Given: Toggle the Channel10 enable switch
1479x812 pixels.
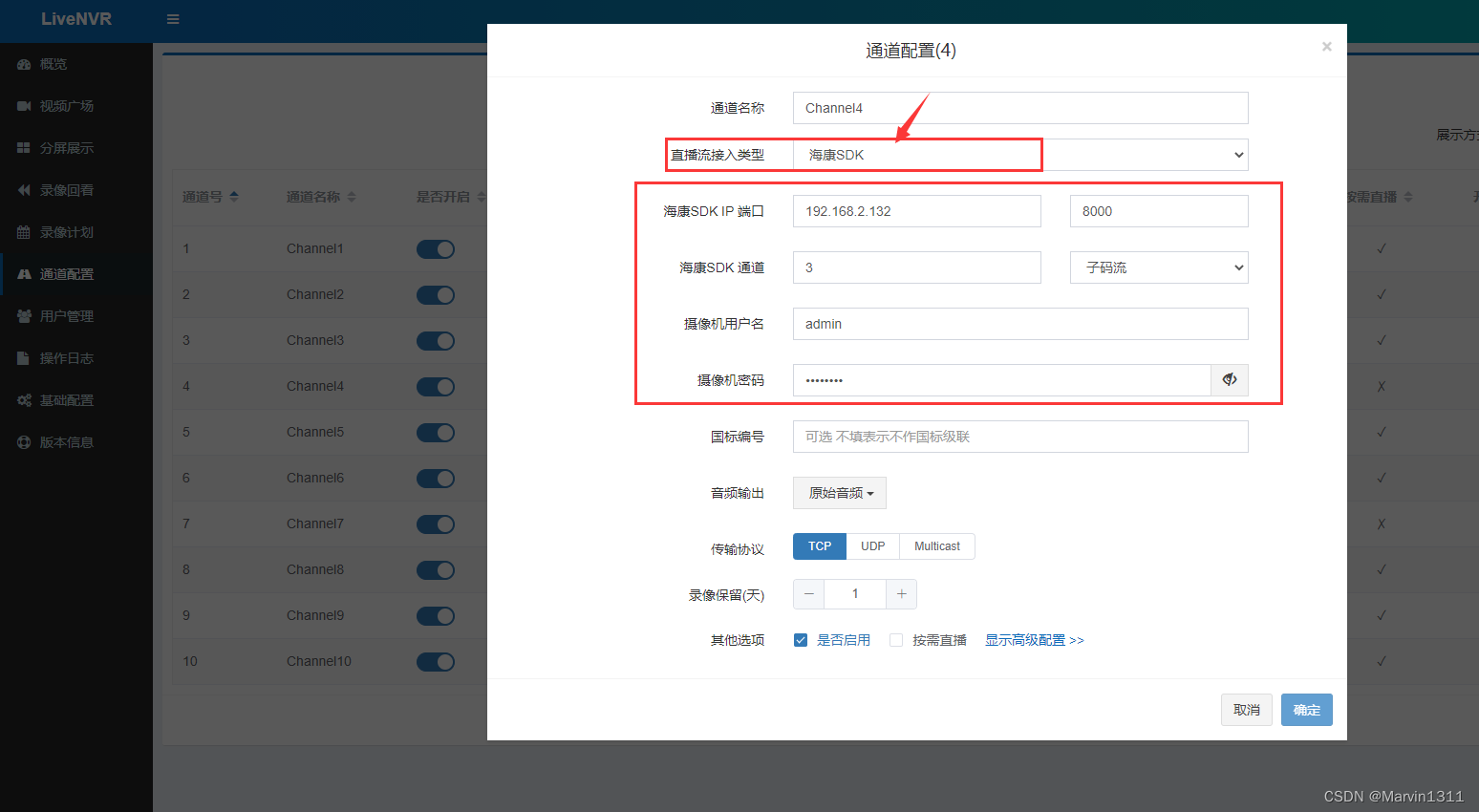Looking at the screenshot, I should (x=436, y=662).
